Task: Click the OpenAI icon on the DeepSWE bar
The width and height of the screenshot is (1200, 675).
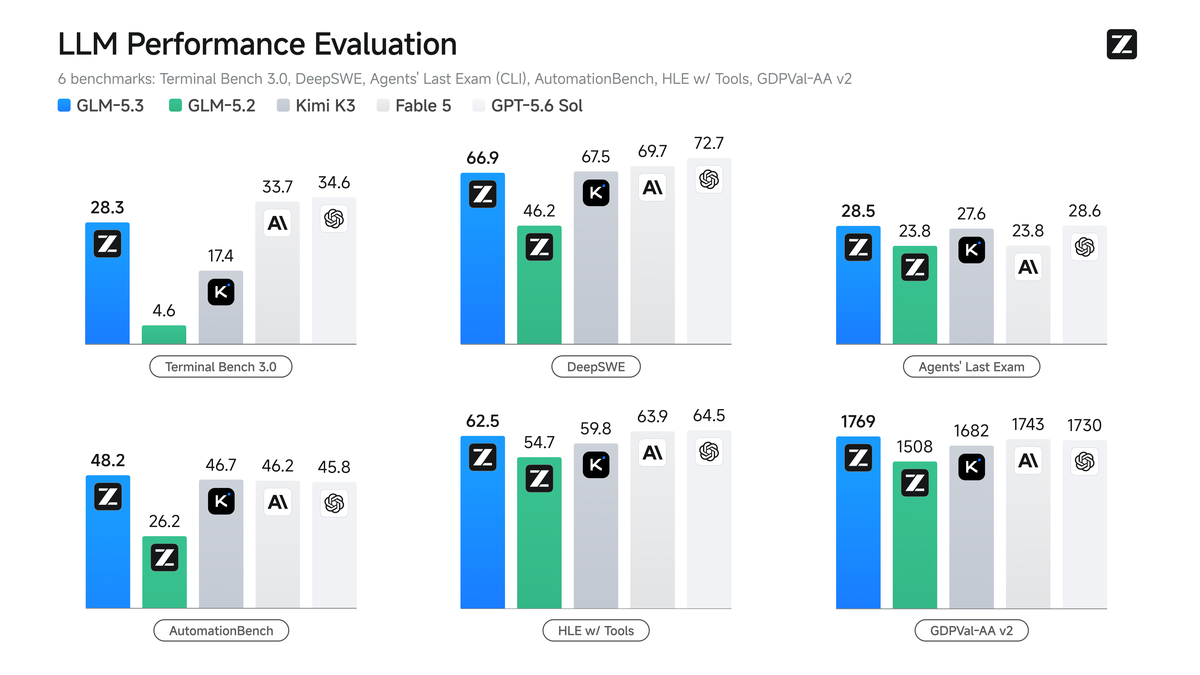Action: coord(709,179)
